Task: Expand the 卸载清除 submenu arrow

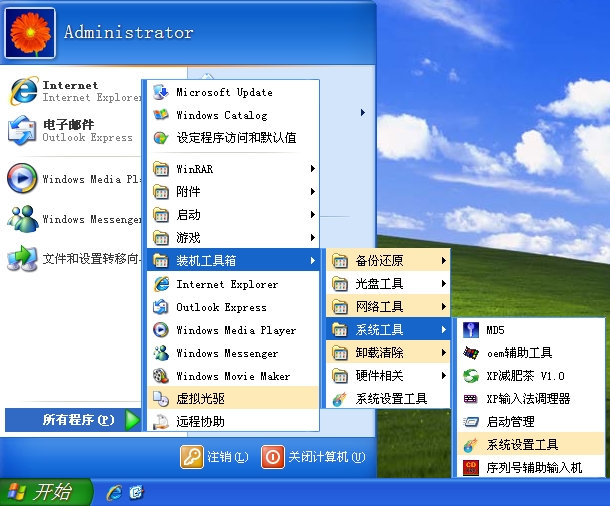Action: tap(444, 353)
